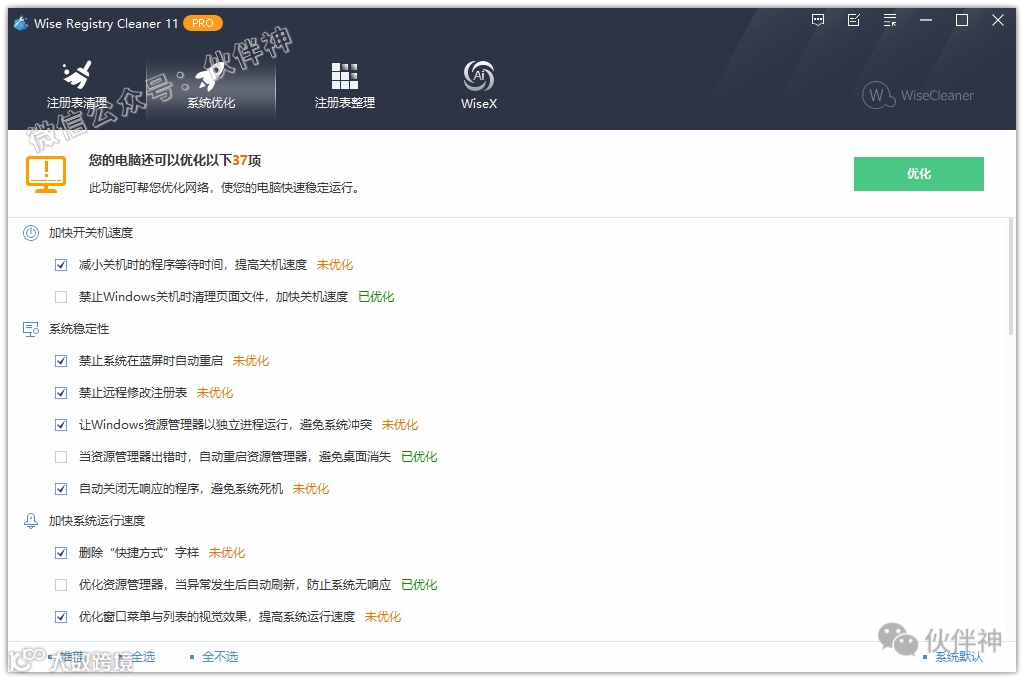Click the rocket icon beside 加快系统运行速度

[31, 521]
